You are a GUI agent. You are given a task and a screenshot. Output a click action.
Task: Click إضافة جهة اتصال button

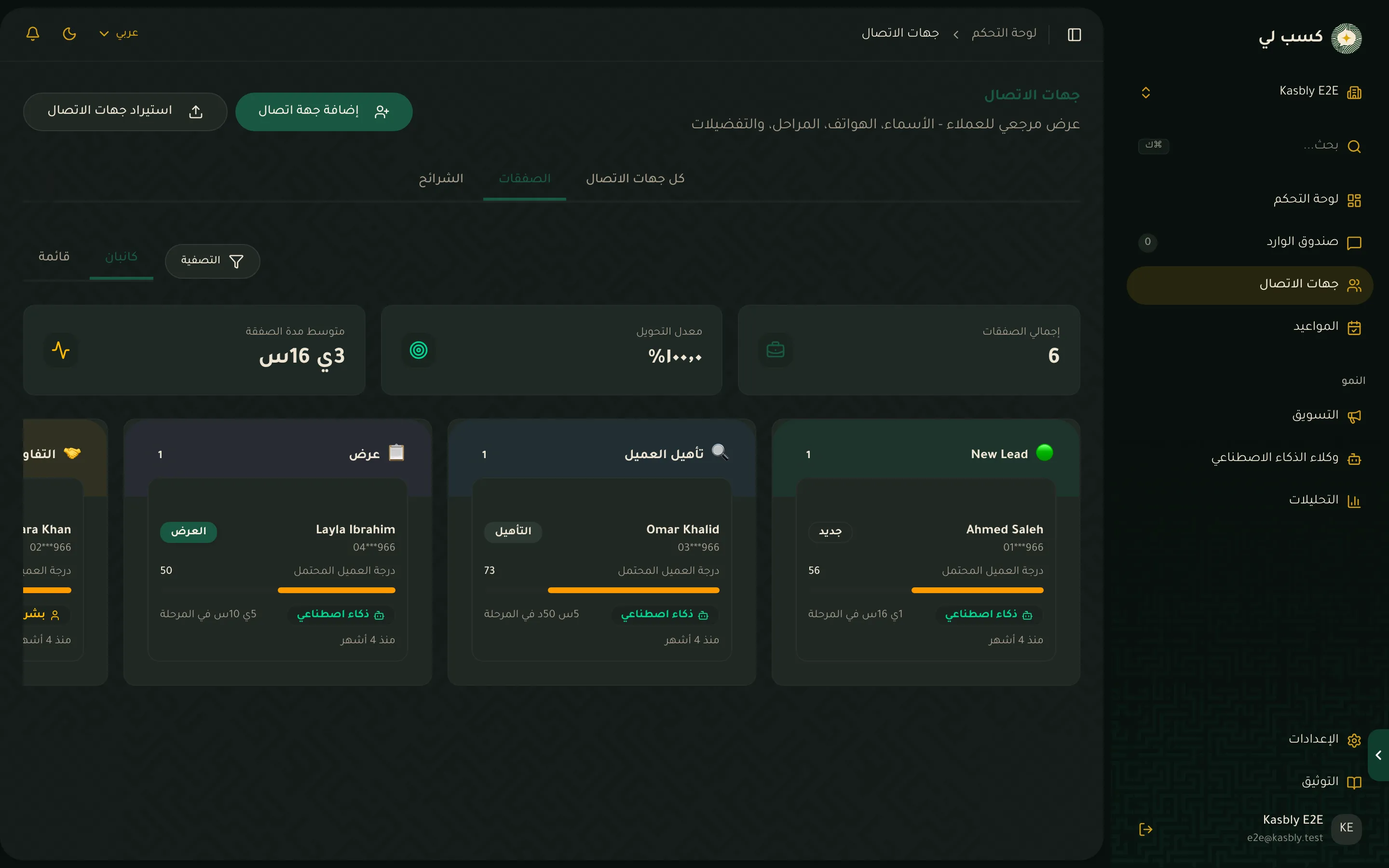coord(324,111)
